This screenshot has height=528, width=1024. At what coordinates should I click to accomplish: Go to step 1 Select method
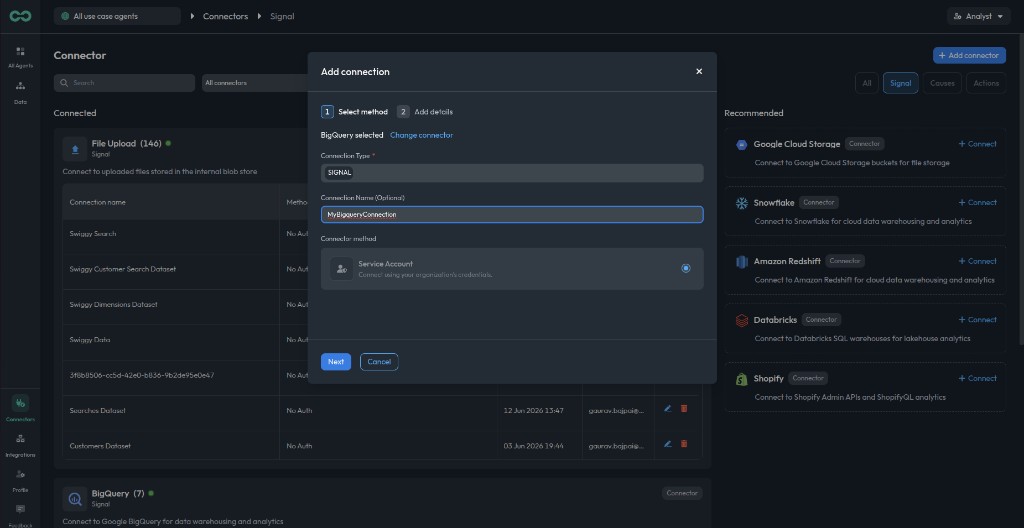pyautogui.click(x=354, y=112)
